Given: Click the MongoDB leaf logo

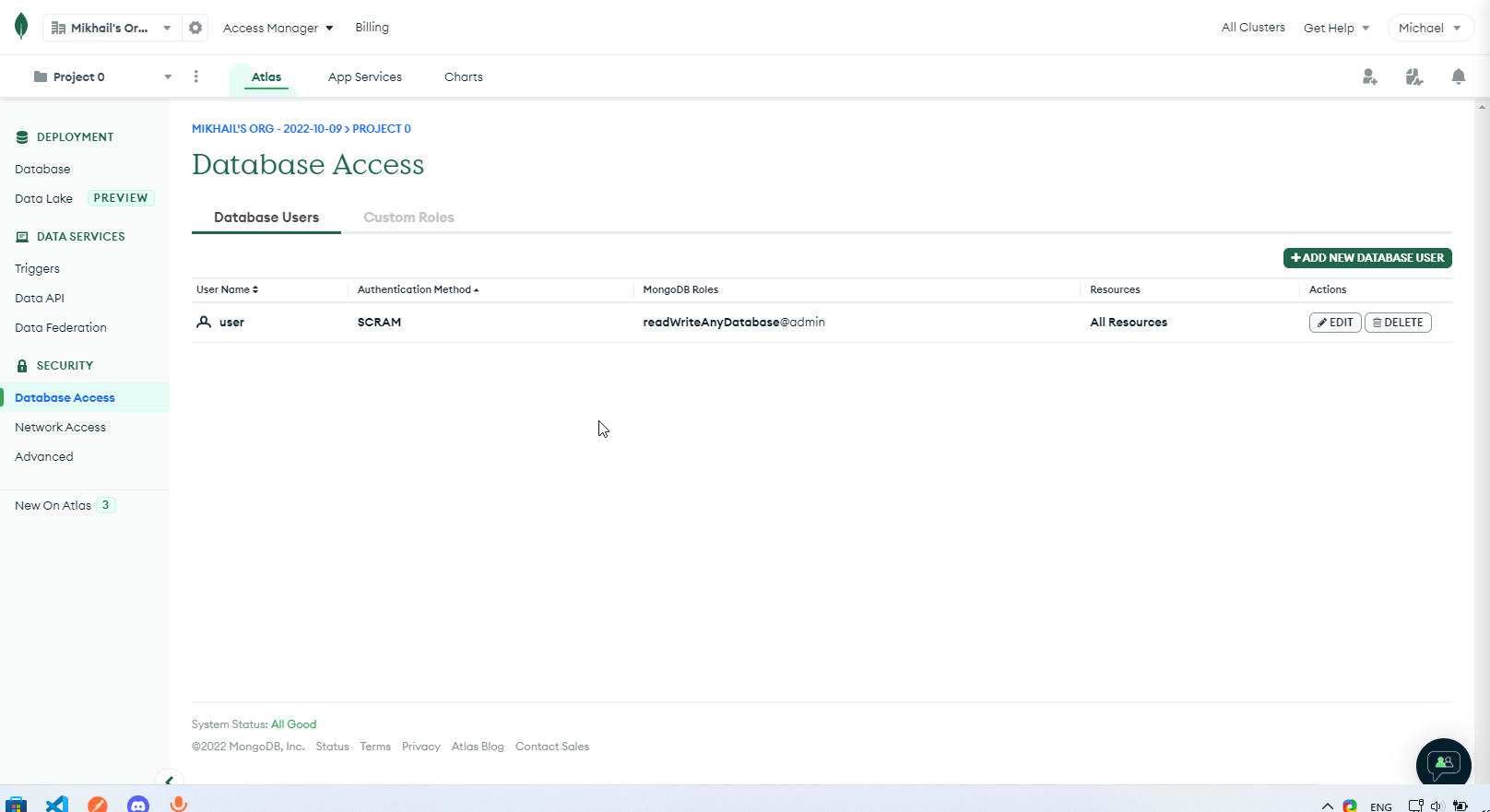Looking at the screenshot, I should 21,27.
